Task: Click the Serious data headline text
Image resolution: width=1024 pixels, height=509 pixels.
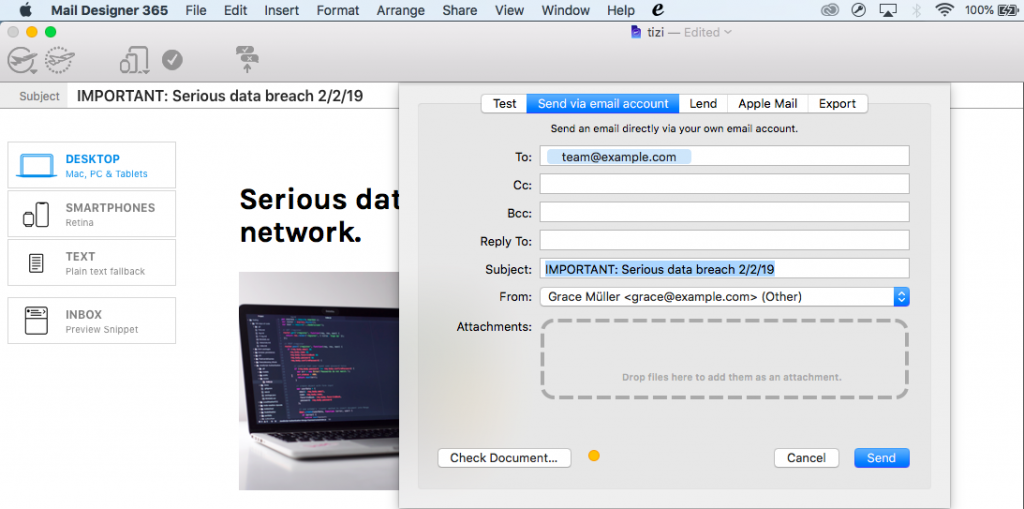Action: [319, 216]
